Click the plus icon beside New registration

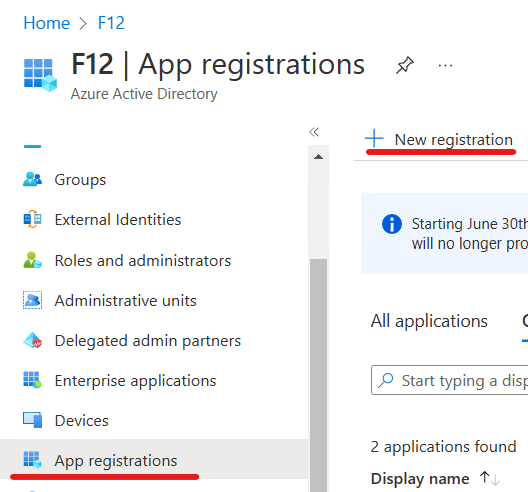pos(374,138)
